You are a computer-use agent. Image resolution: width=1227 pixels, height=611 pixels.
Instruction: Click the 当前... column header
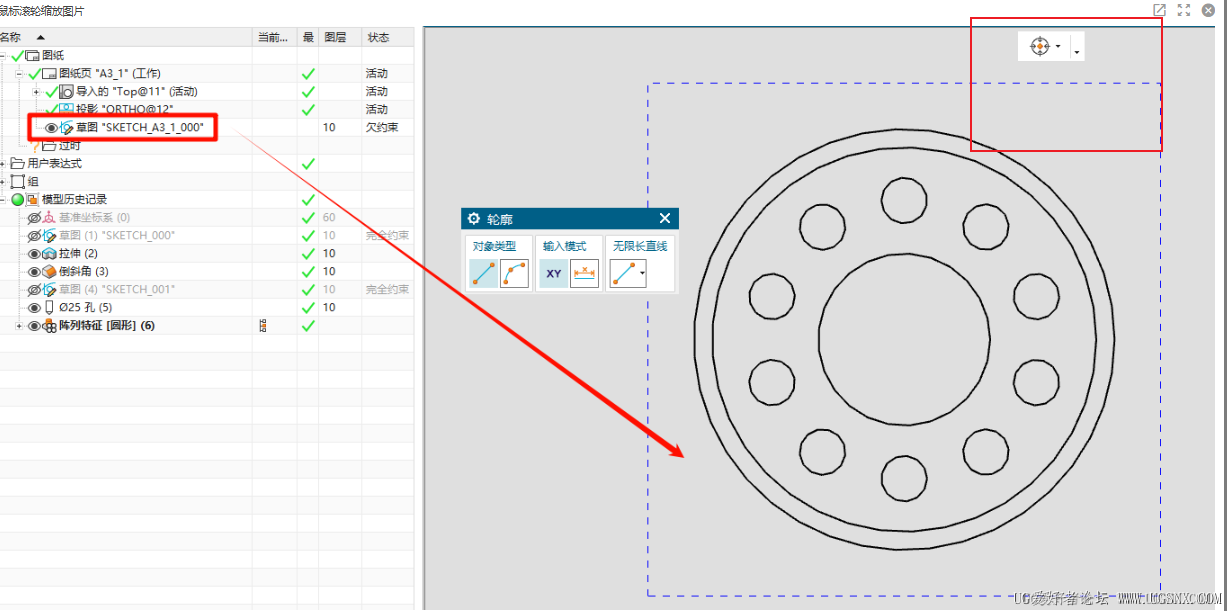pyautogui.click(x=274, y=37)
